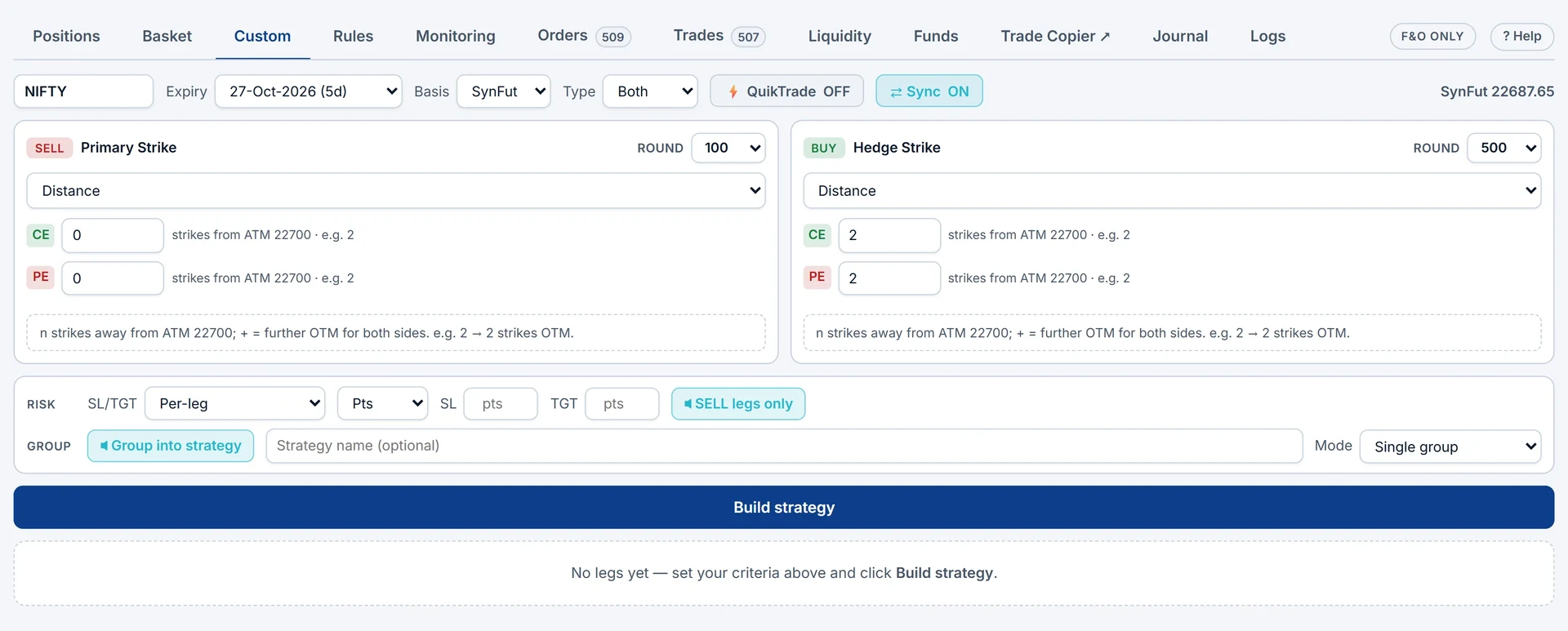
Task: Open the Monitoring tab
Action: tap(456, 36)
